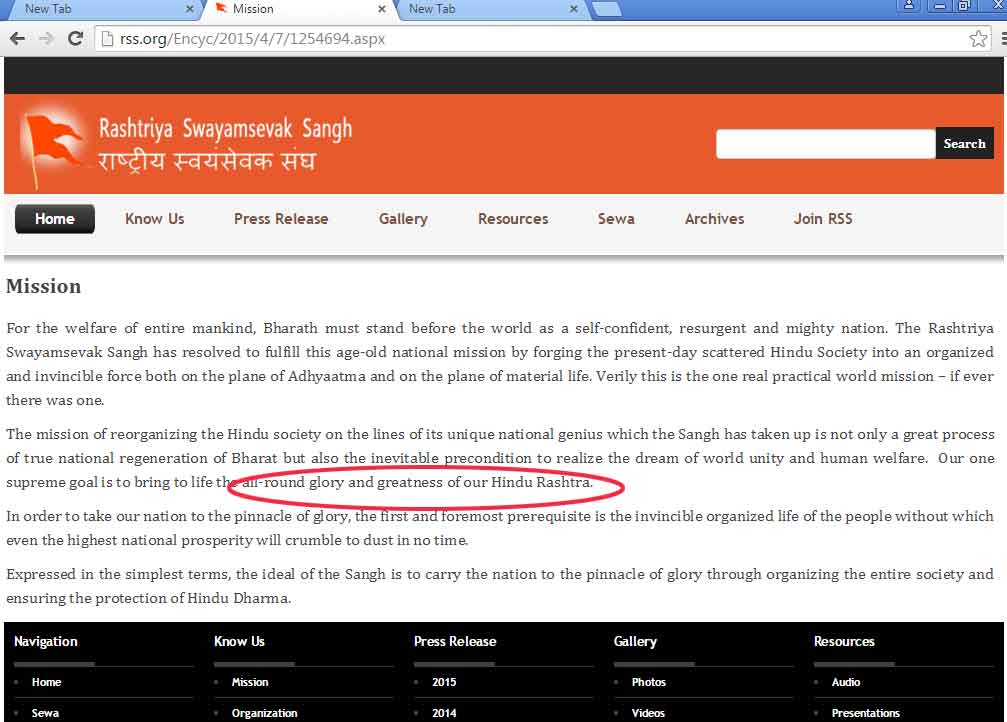Click the Chrome user profile icon
The height and width of the screenshot is (722, 1007).
tap(909, 6)
